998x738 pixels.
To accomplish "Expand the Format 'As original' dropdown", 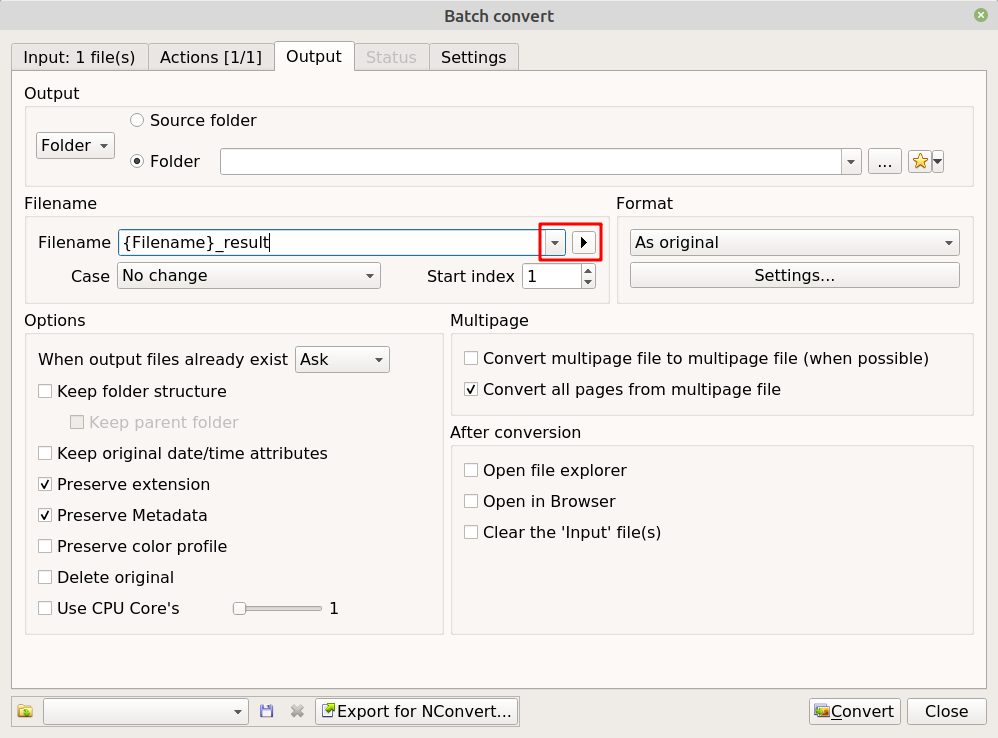I will (794, 243).
